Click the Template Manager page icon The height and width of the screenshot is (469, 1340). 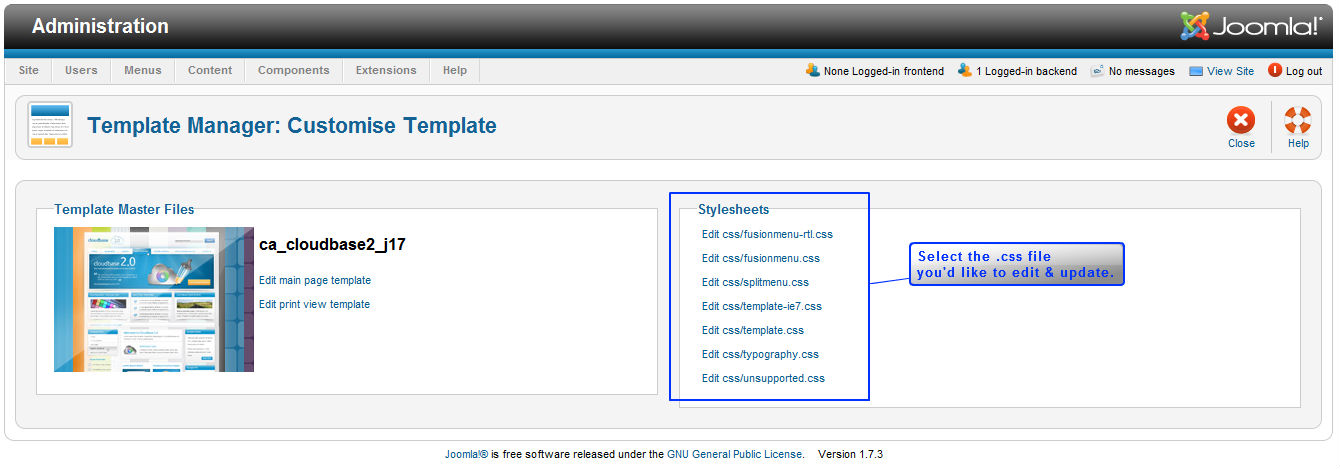[x=50, y=125]
